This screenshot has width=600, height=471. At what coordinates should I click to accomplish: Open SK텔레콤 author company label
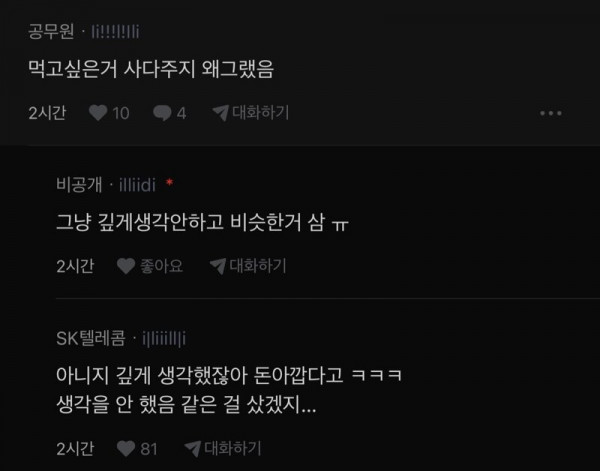click(x=91, y=338)
